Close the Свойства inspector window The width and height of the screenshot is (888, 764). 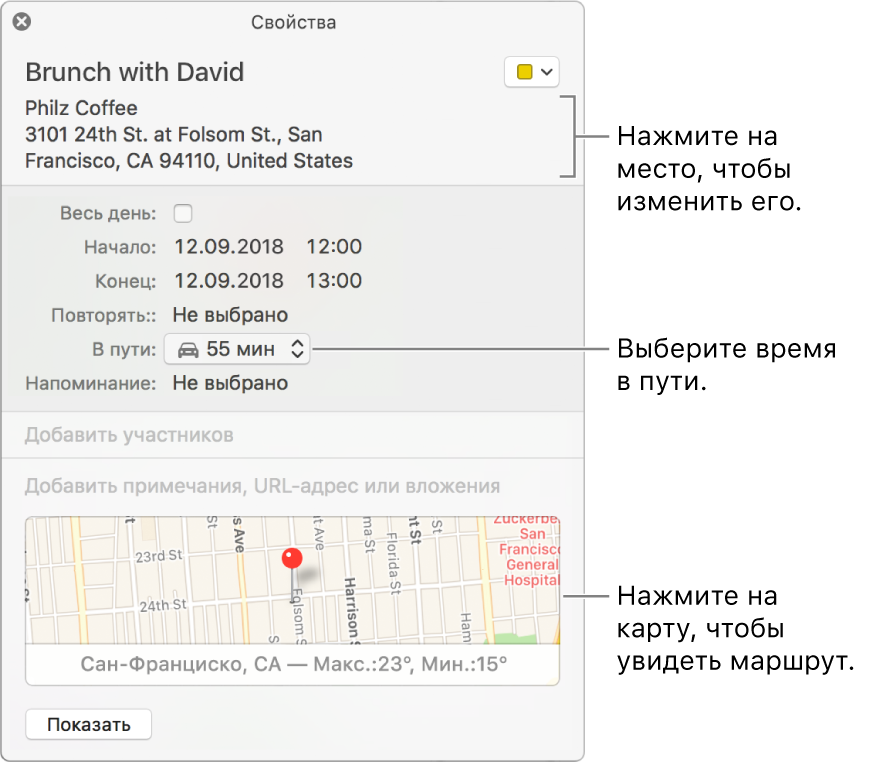pos(22,22)
